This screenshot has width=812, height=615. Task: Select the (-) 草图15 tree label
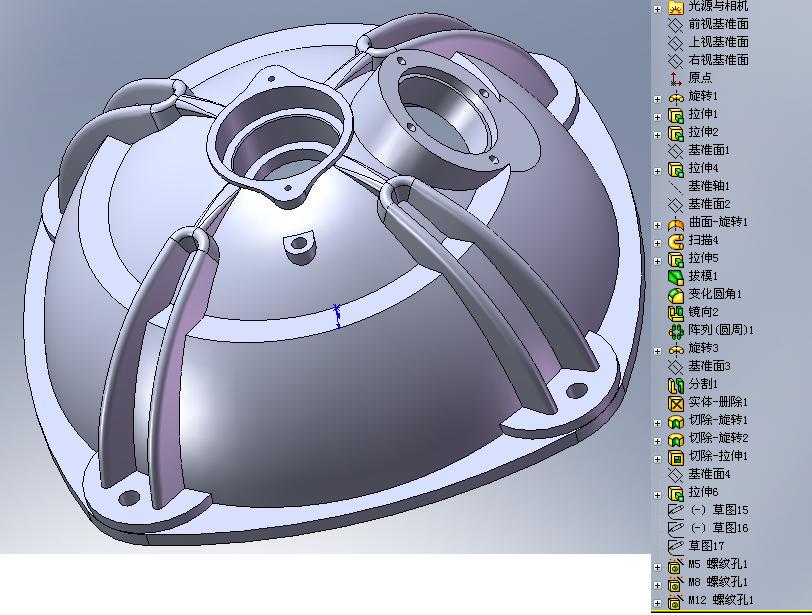tap(719, 510)
